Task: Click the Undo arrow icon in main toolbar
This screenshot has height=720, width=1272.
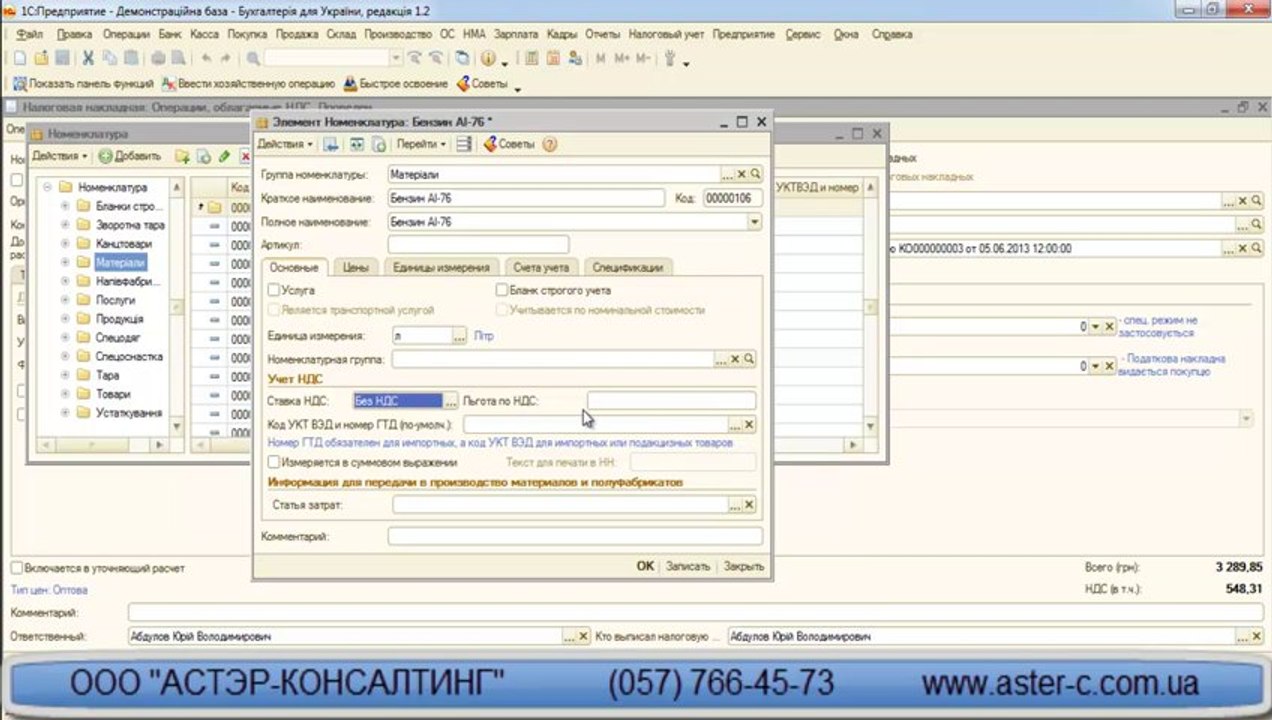Action: [206, 59]
